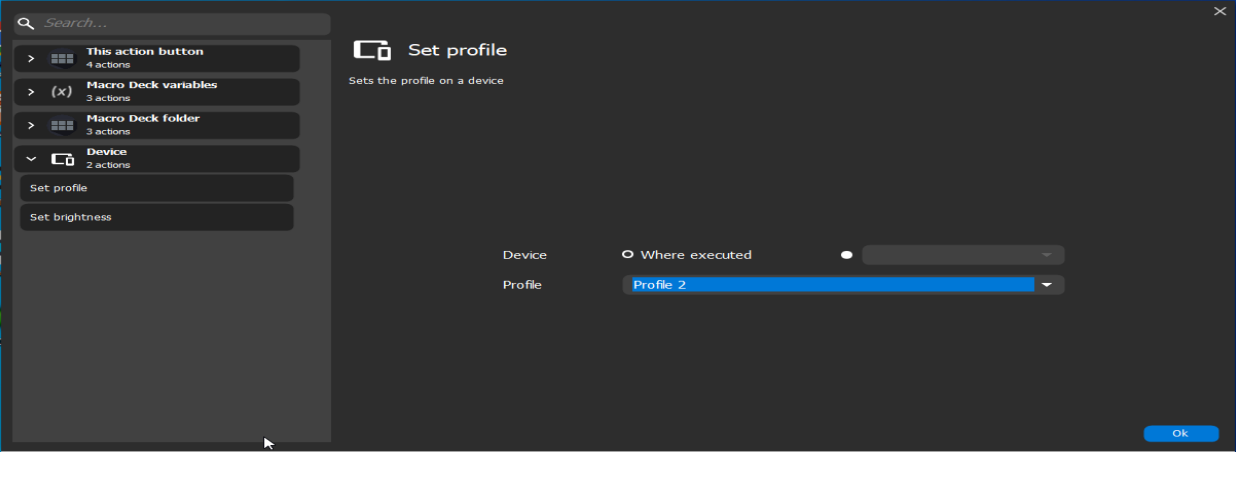Expand the Macro Deck variables chevron
Viewport: 1236px width, 482px height.
pos(31,92)
